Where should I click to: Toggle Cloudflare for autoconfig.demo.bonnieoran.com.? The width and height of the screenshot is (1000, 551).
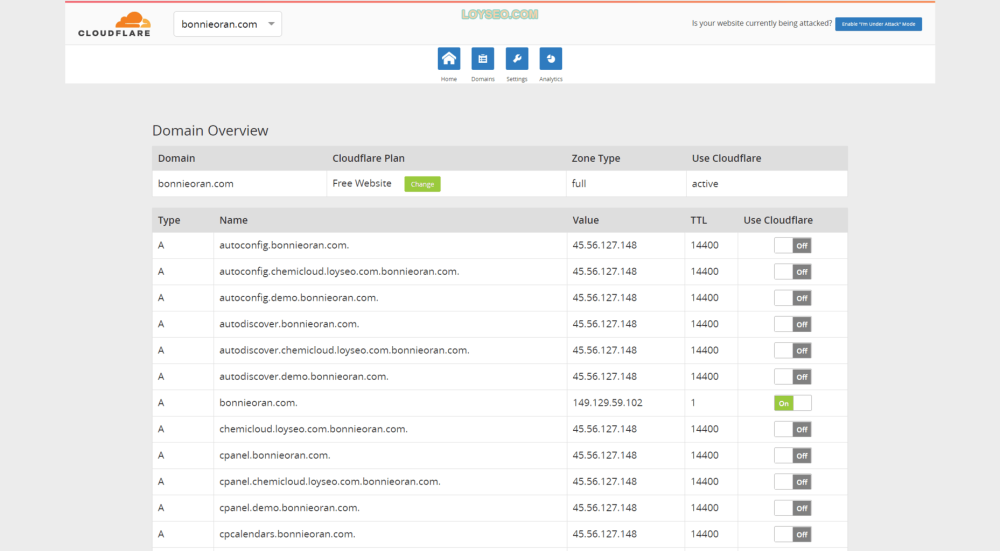tap(793, 298)
